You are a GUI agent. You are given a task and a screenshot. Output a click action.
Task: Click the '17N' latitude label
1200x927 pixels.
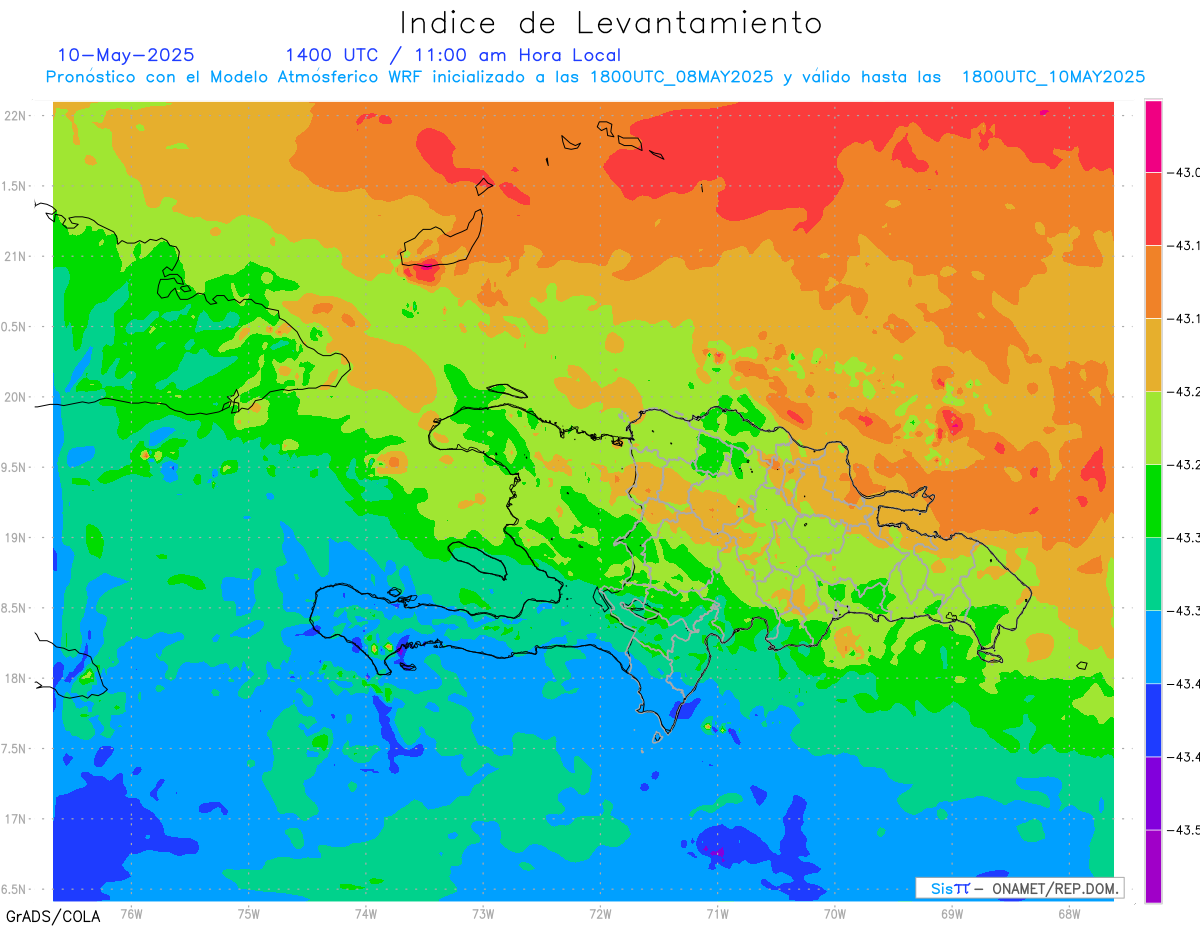tap(15, 819)
